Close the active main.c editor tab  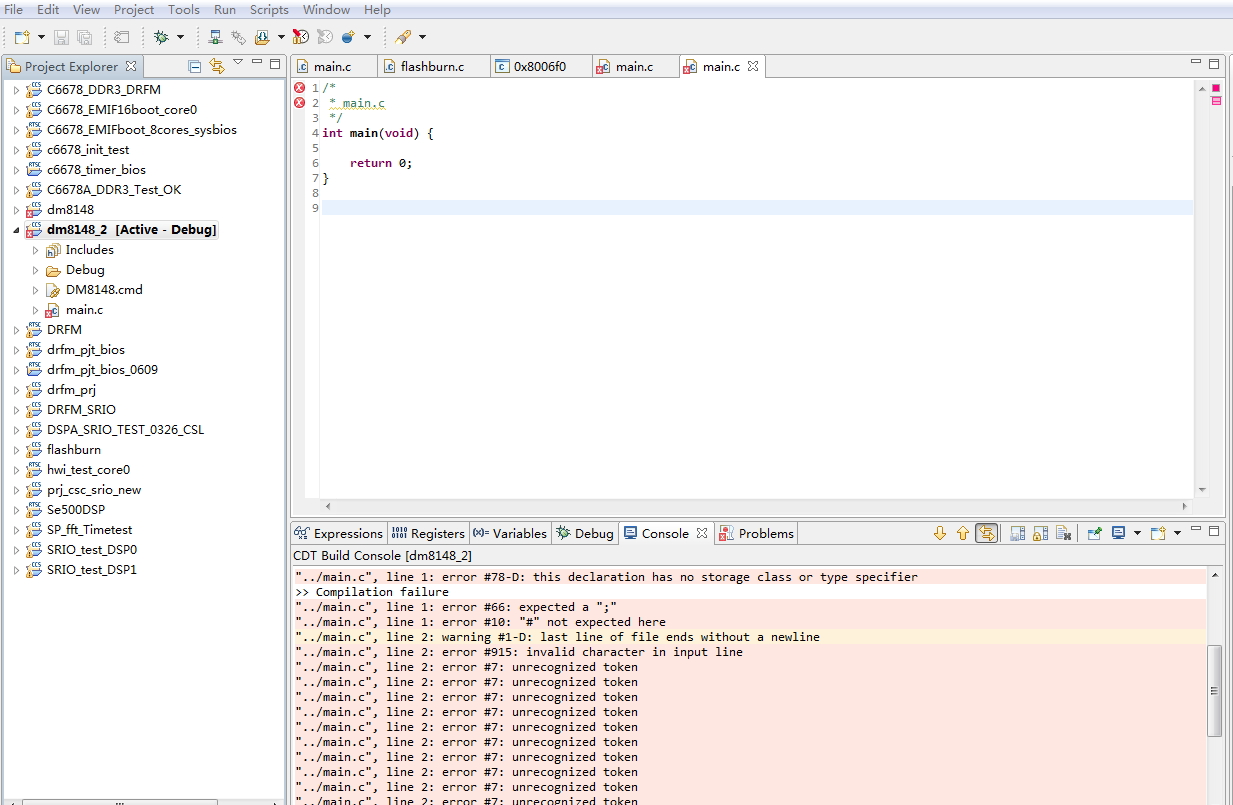(x=753, y=66)
